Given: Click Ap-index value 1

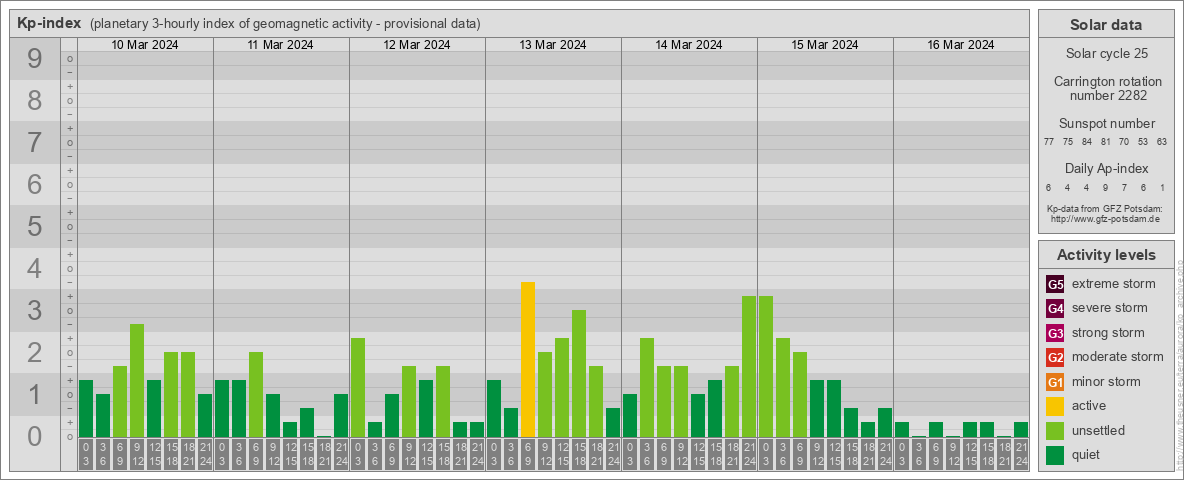Looking at the screenshot, I should (1162, 187).
